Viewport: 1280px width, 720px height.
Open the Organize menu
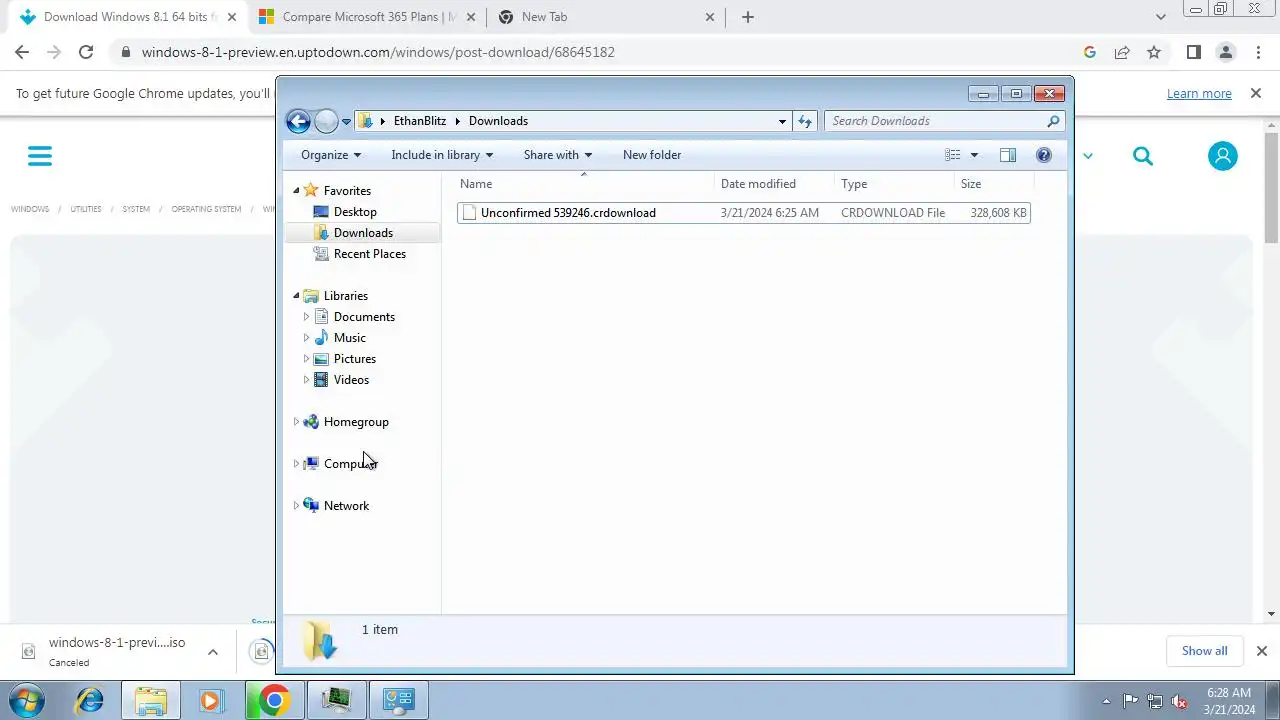coord(331,155)
